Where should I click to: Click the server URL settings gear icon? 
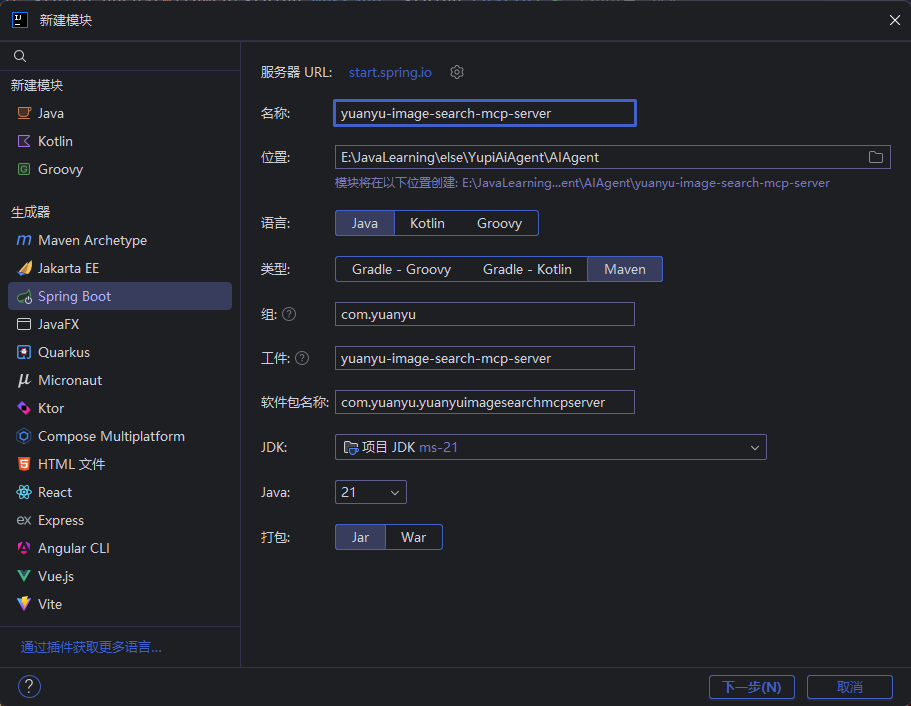(457, 72)
